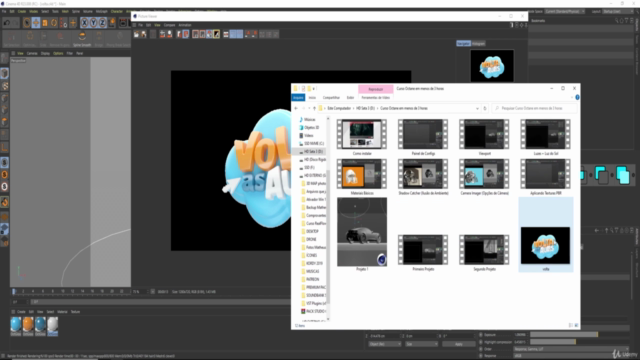Click the Undo icon in Cinema 4D toolbar
The height and width of the screenshot is (360, 640).
coord(7,23)
